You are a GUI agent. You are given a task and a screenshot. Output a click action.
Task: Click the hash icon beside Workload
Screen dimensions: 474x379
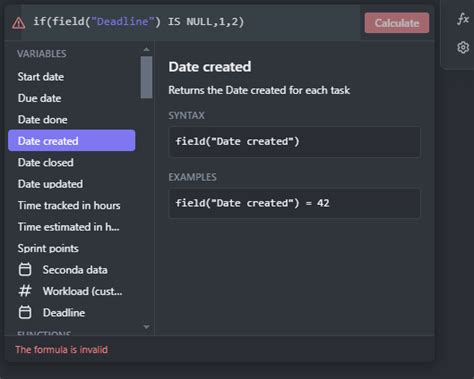click(x=25, y=291)
